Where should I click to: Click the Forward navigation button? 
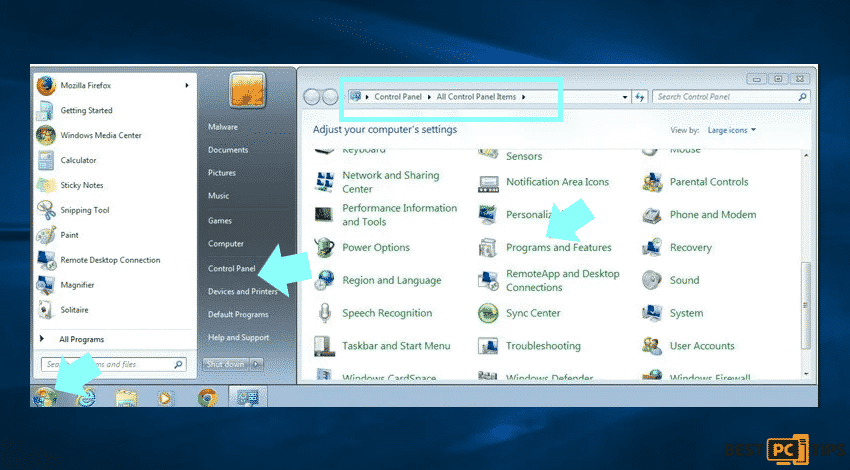pos(330,97)
